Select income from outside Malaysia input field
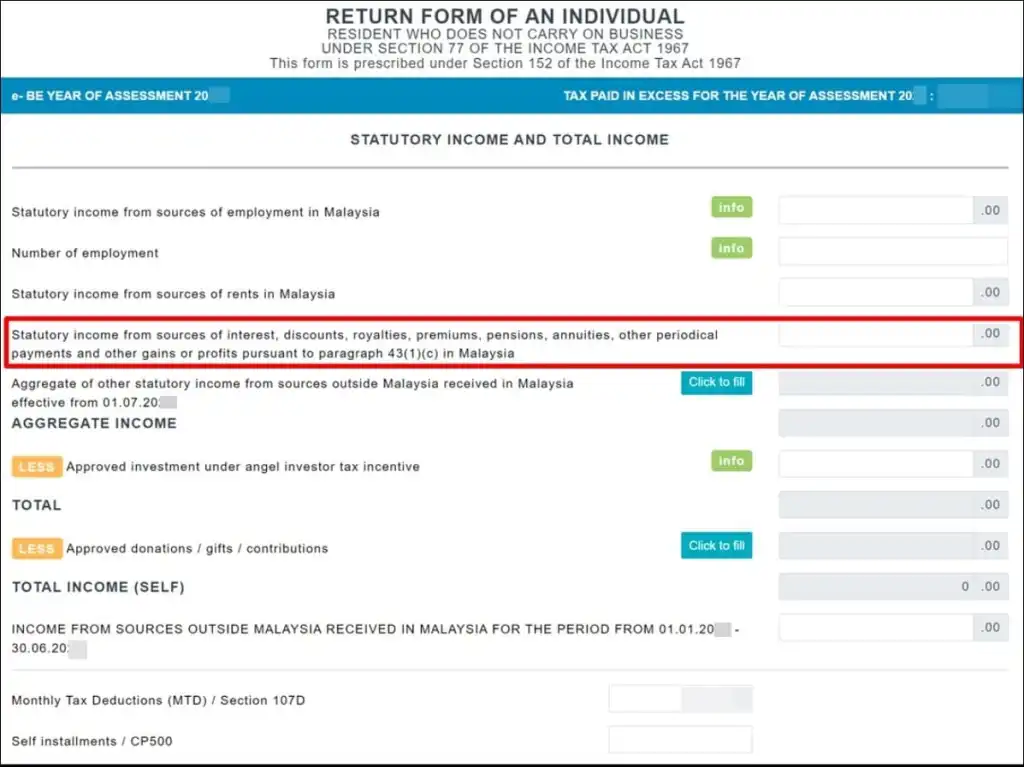This screenshot has width=1024, height=767. coord(875,628)
